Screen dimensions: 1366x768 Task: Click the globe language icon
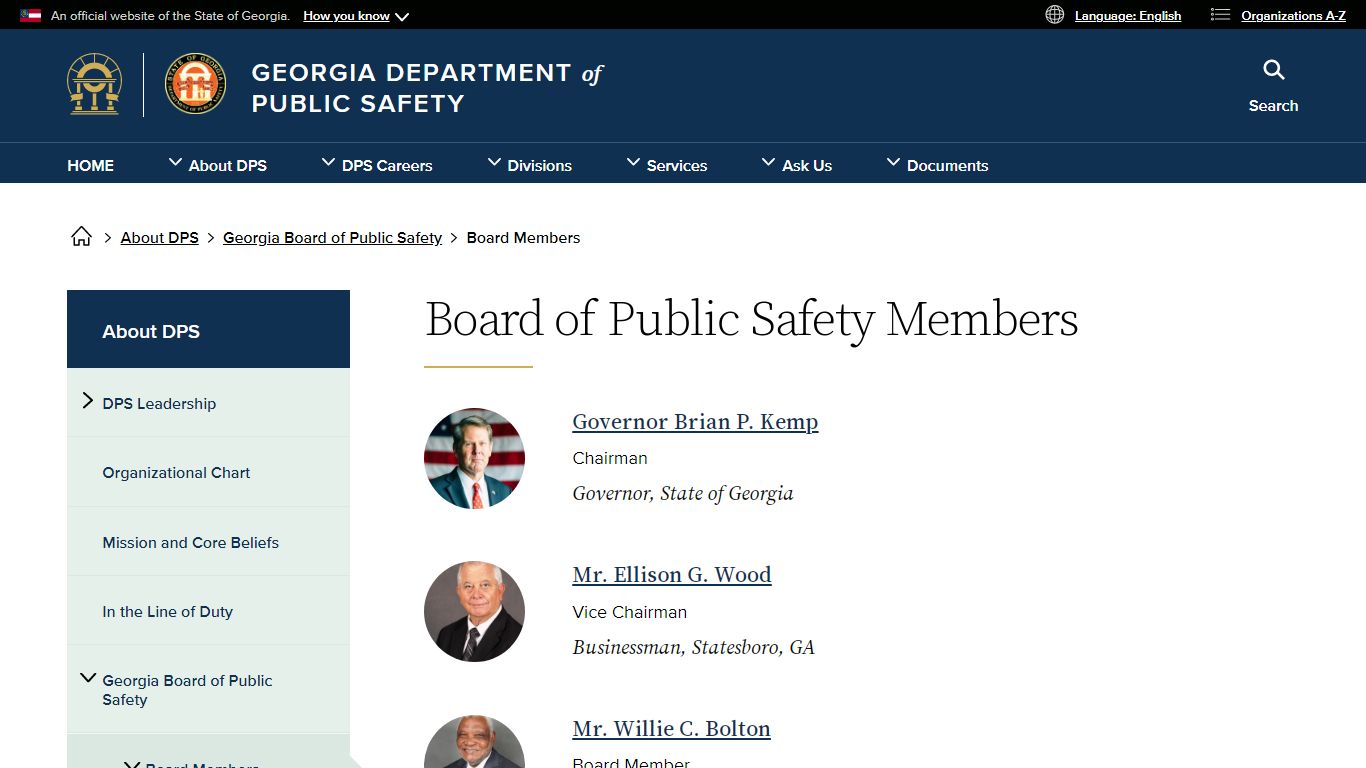click(1054, 14)
